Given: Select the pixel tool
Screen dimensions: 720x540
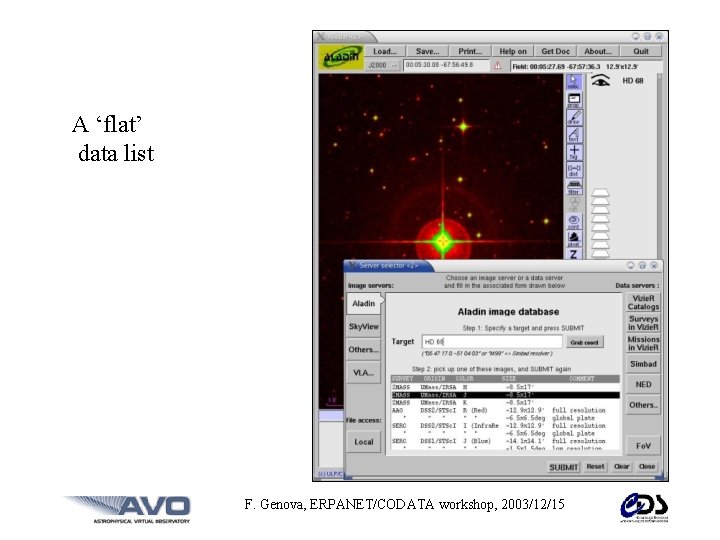Looking at the screenshot, I should point(574,239).
